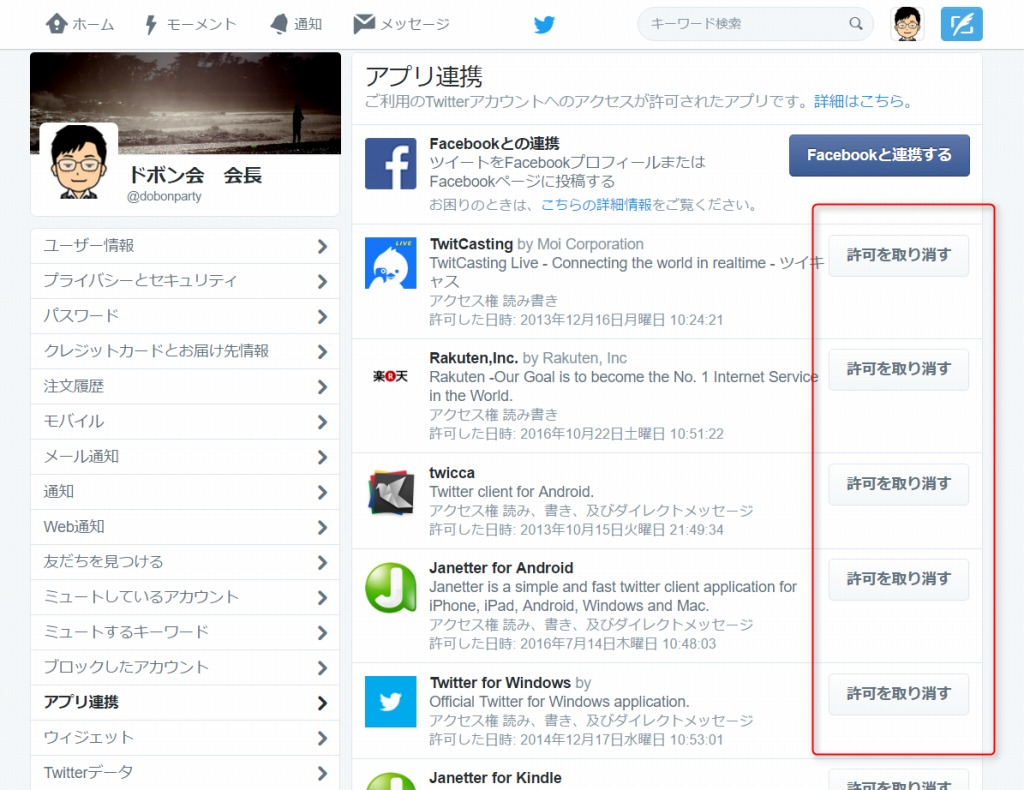Click the Facebook logo icon
The width and height of the screenshot is (1024, 790).
click(391, 163)
